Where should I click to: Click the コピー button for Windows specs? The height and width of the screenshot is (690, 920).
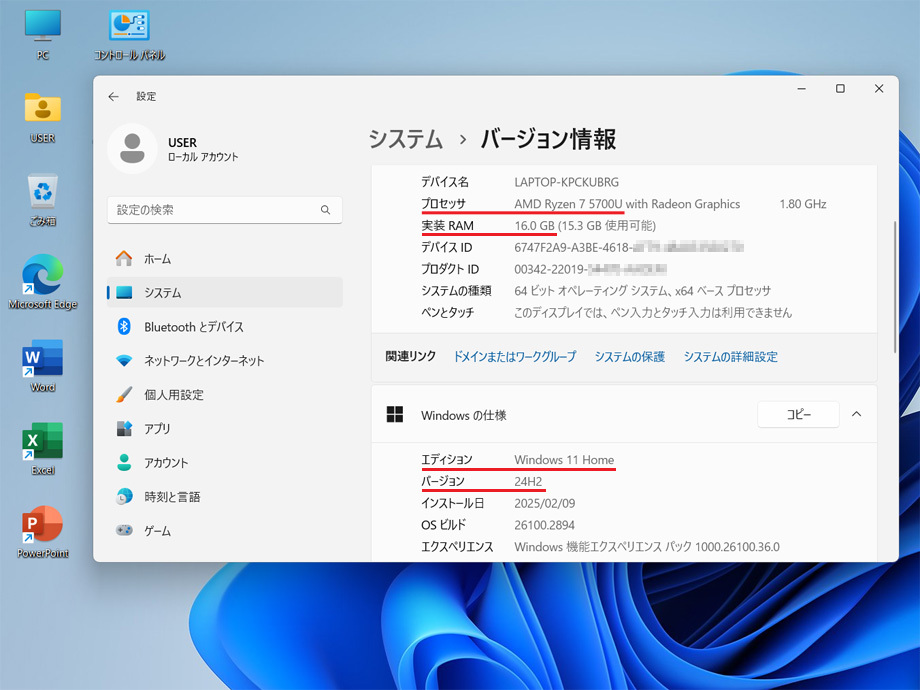pos(798,414)
